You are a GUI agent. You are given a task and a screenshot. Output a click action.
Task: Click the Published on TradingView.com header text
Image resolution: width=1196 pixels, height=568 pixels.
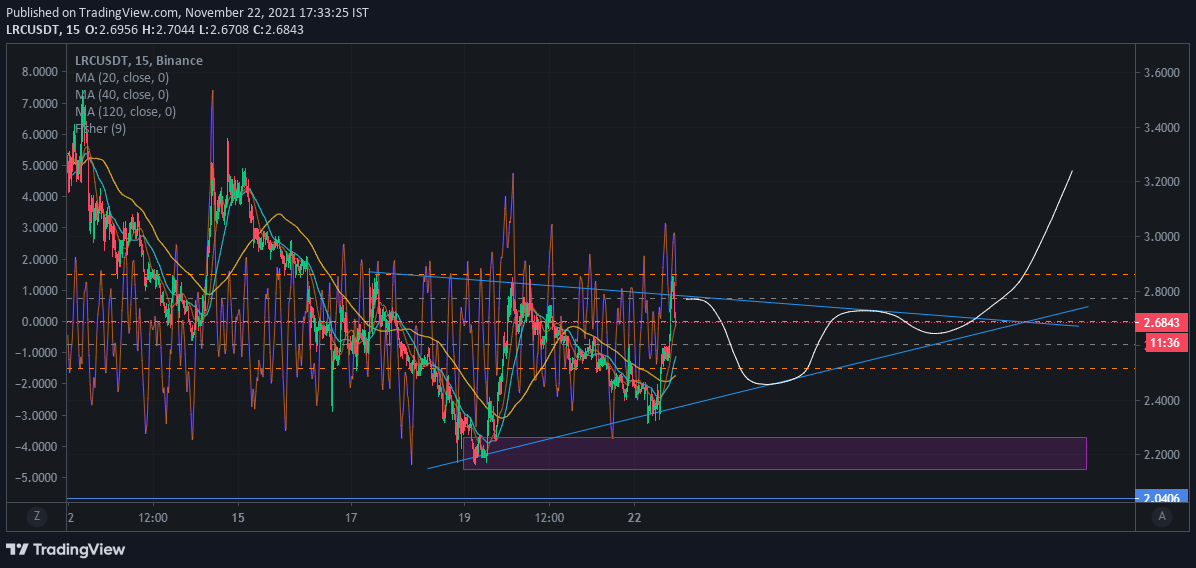188,12
